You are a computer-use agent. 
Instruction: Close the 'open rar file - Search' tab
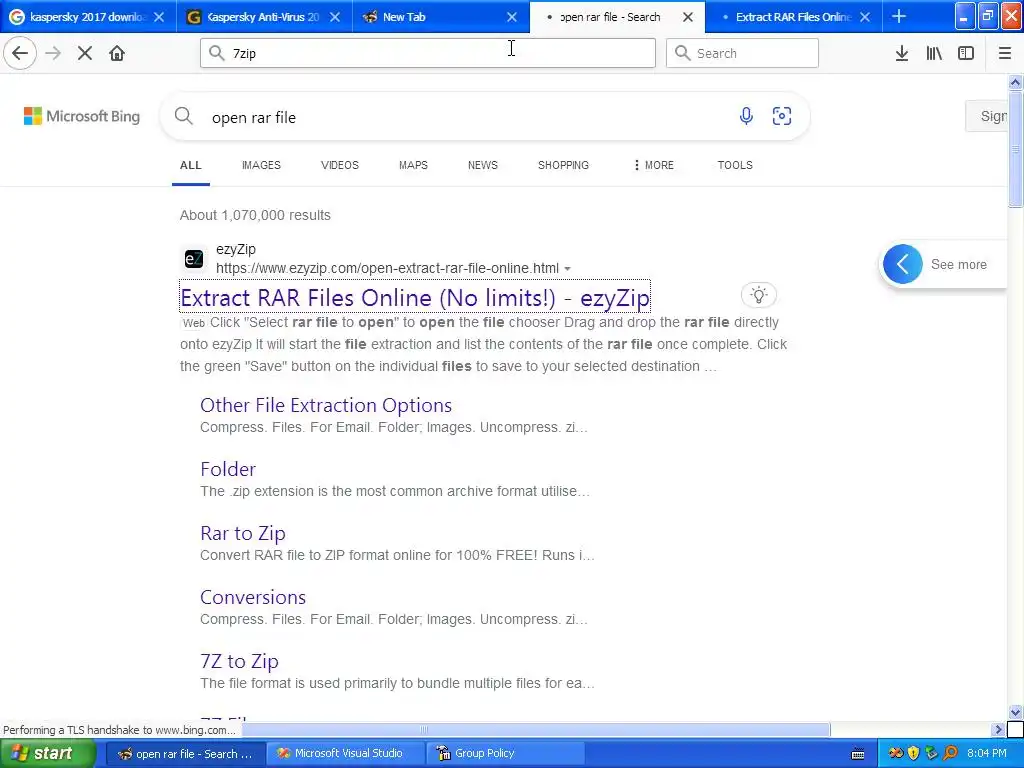coord(688,17)
